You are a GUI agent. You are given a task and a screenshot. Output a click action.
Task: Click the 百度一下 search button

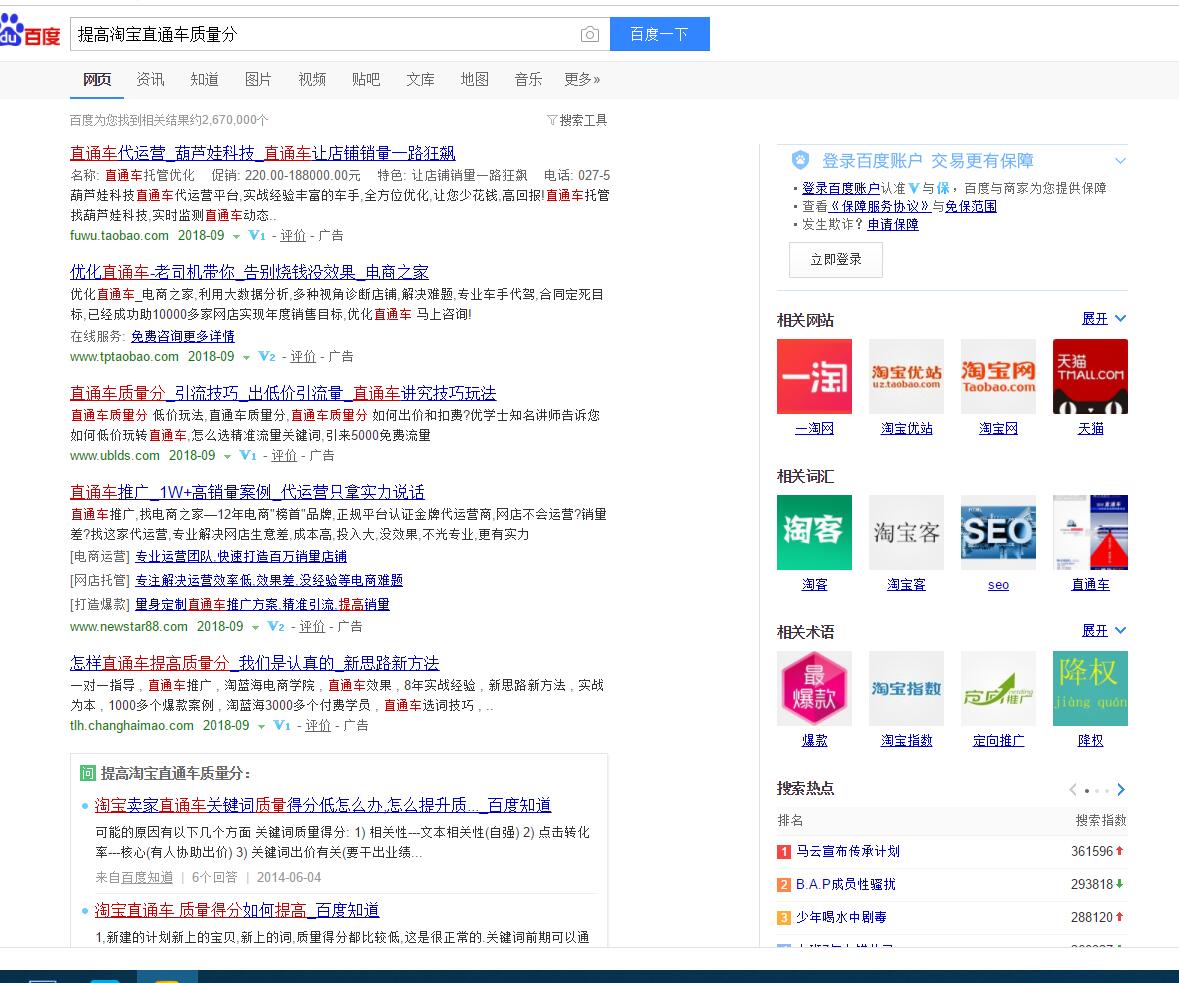coord(659,34)
